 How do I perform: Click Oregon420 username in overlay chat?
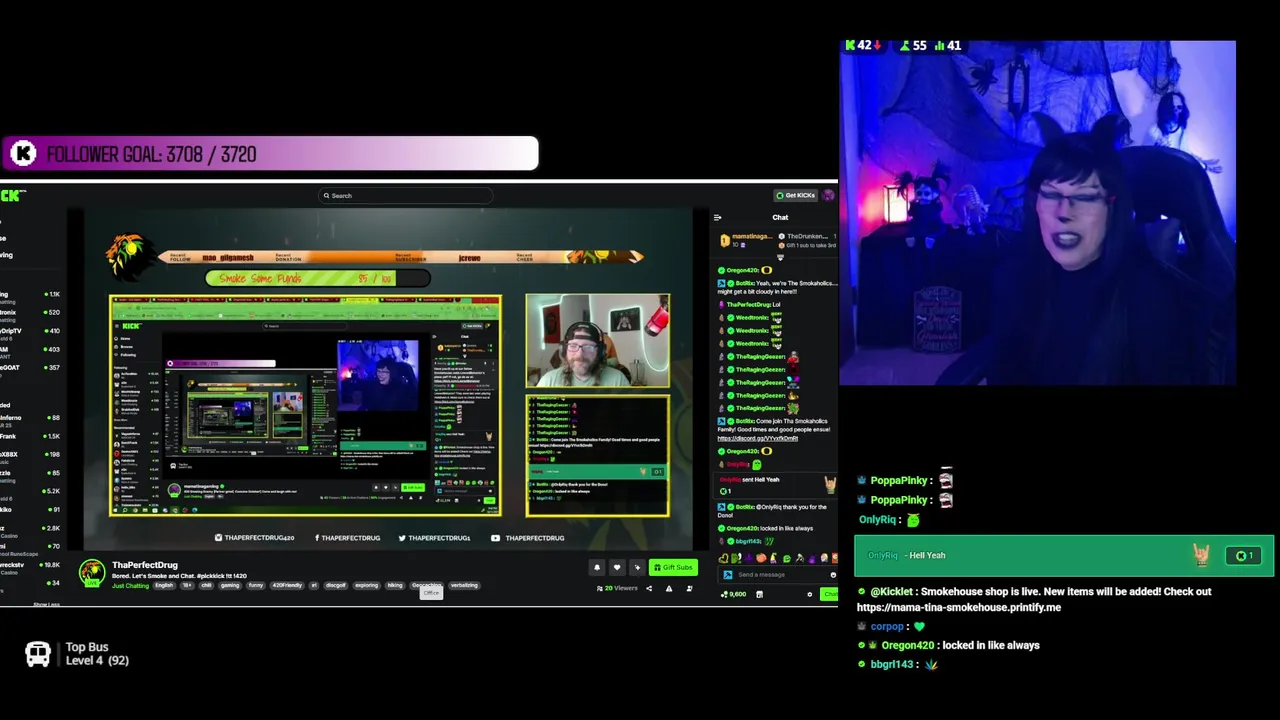pos(908,645)
